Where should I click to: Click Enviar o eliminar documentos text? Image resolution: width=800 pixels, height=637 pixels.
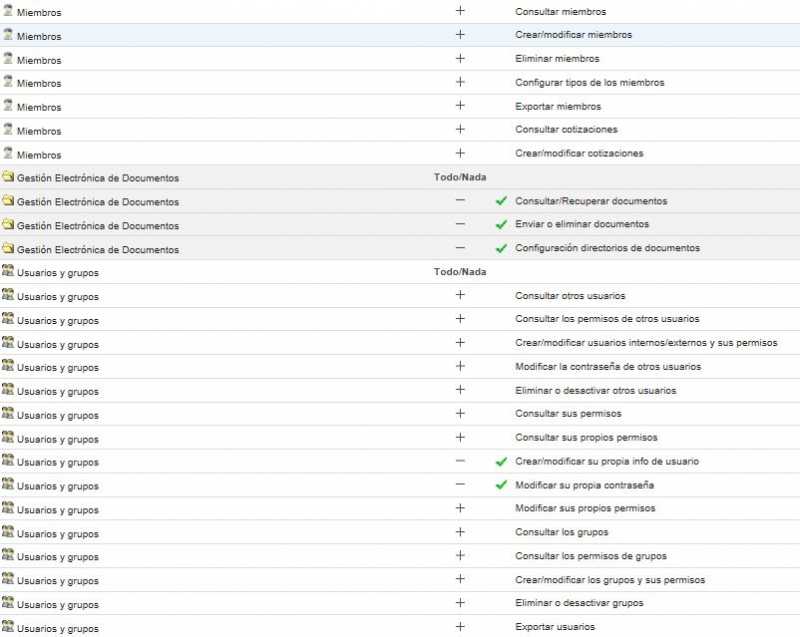coord(582,224)
